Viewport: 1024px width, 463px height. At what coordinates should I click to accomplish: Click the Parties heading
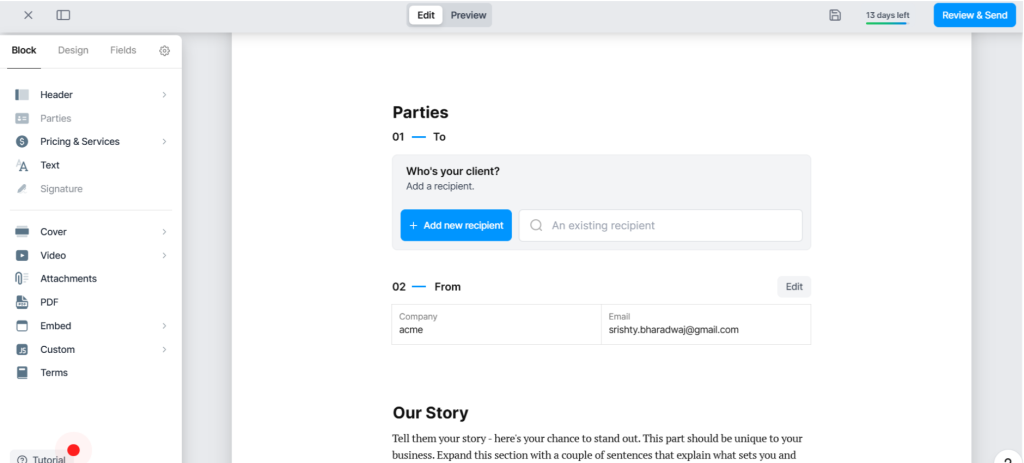(x=421, y=112)
